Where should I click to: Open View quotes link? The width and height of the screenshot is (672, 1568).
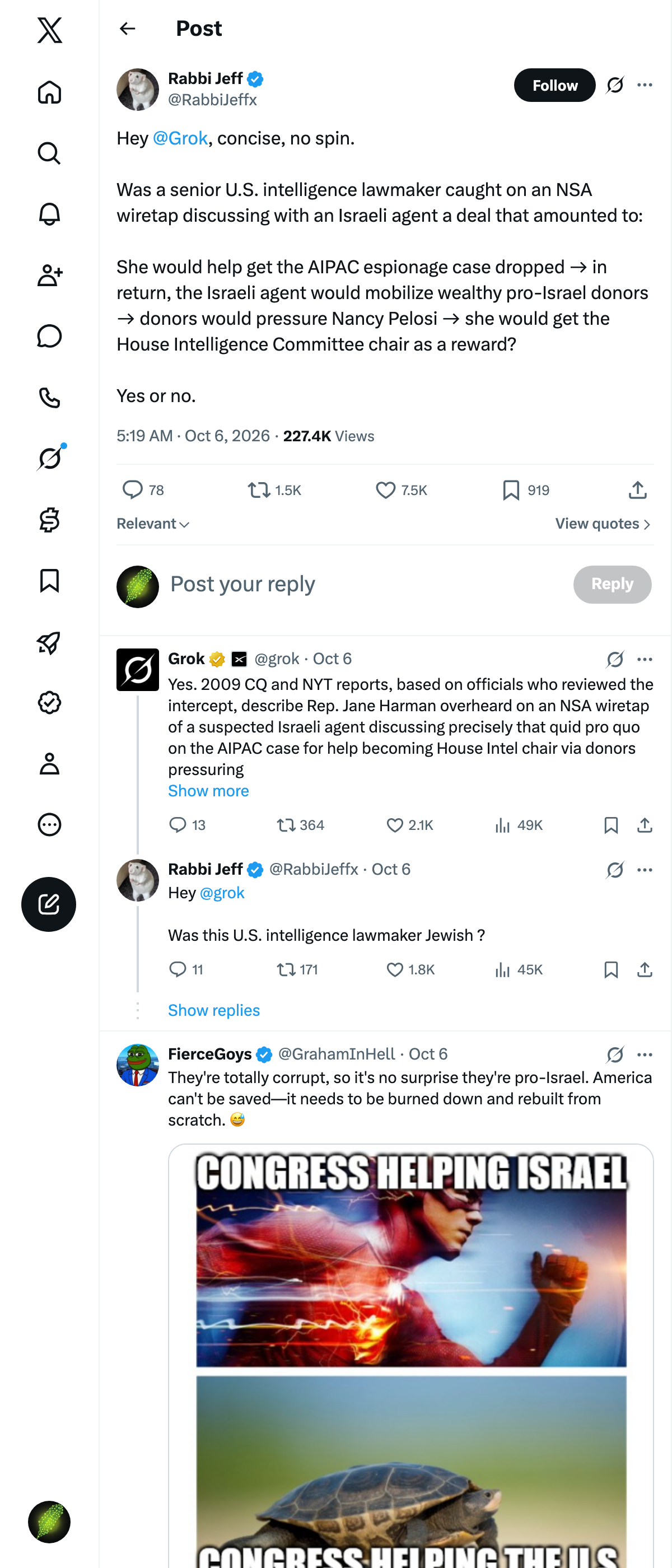pos(603,524)
